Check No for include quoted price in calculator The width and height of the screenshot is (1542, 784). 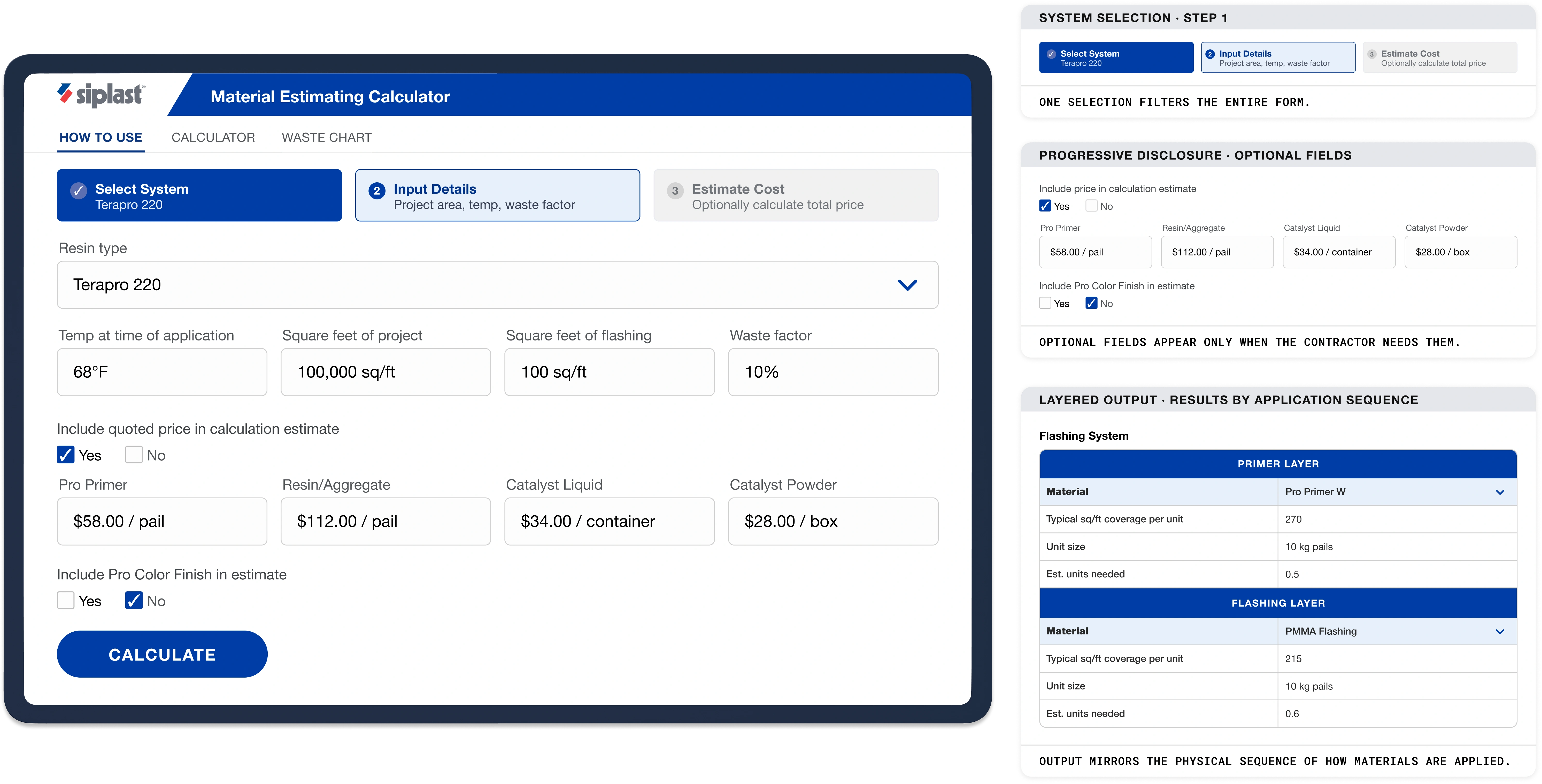tap(134, 455)
